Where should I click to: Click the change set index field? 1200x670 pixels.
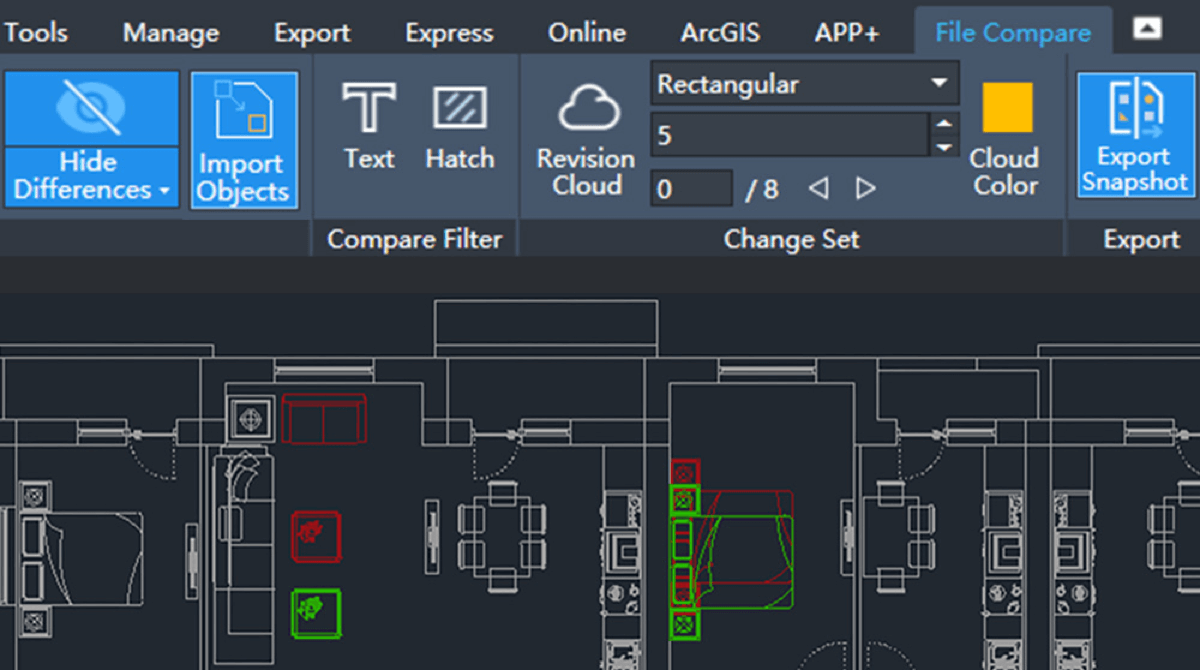(691, 189)
